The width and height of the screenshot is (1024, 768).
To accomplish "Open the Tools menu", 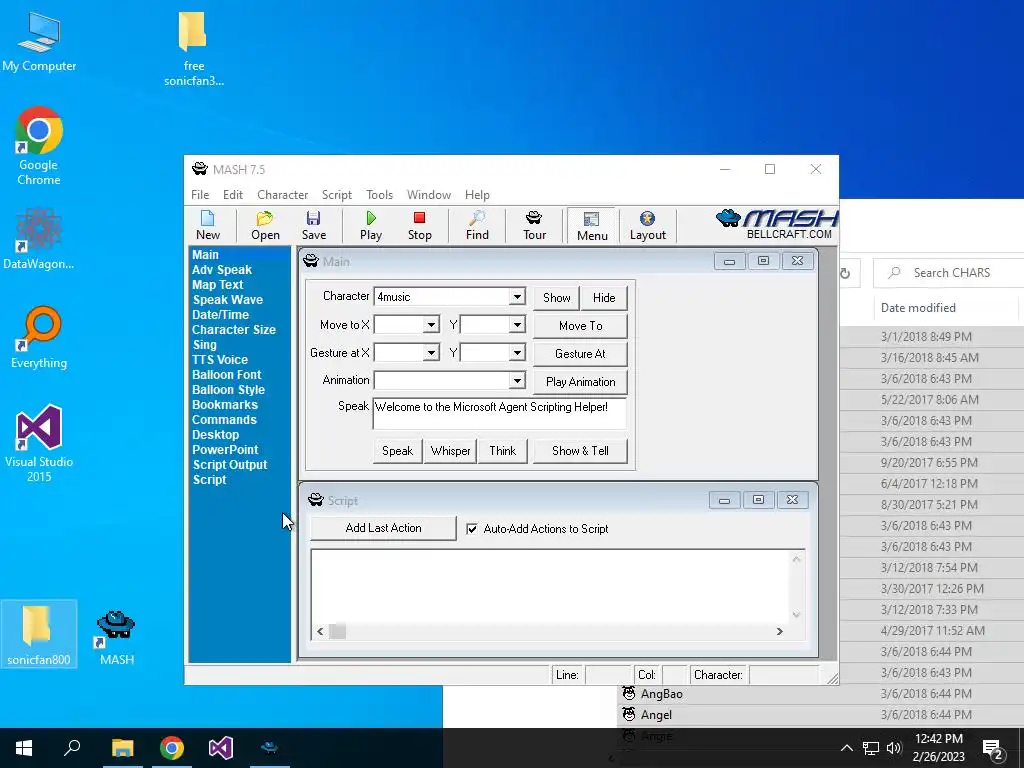I will tap(379, 195).
